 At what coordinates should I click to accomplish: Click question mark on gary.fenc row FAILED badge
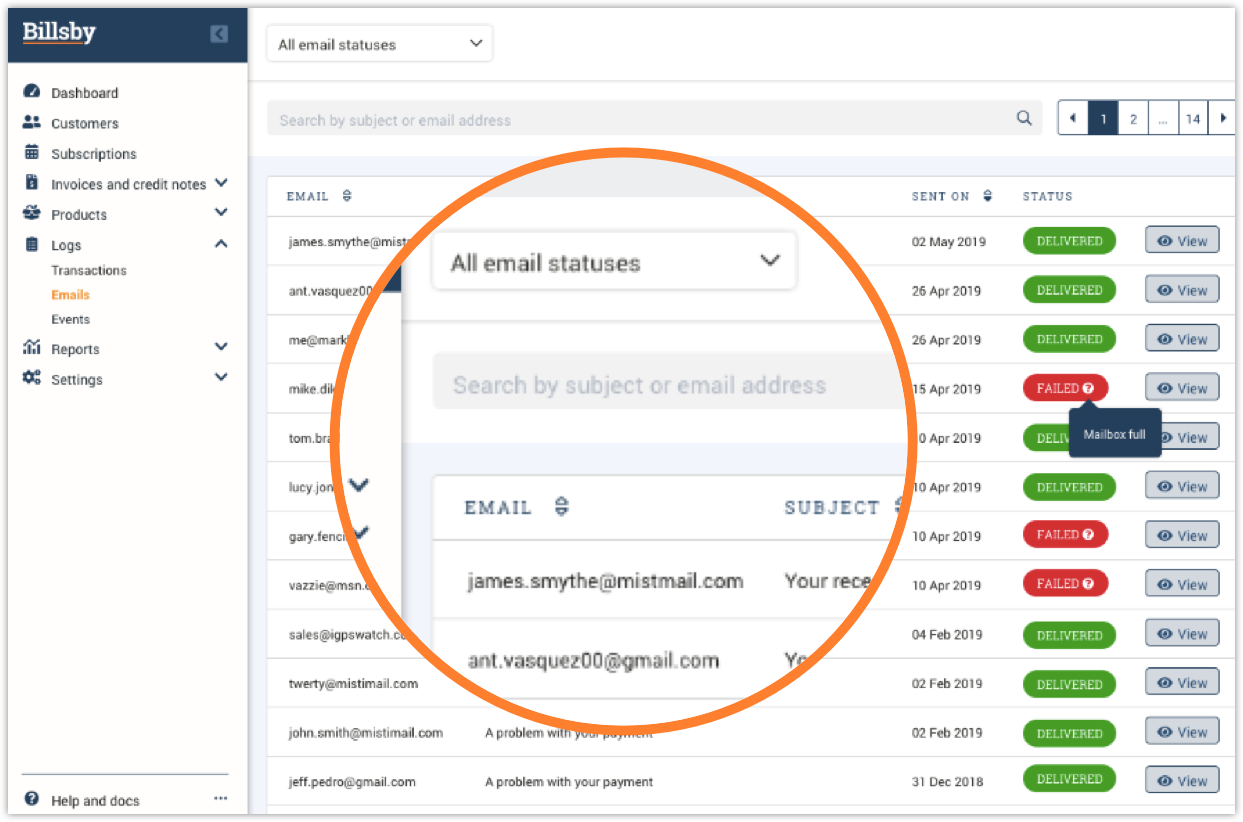pos(1088,535)
